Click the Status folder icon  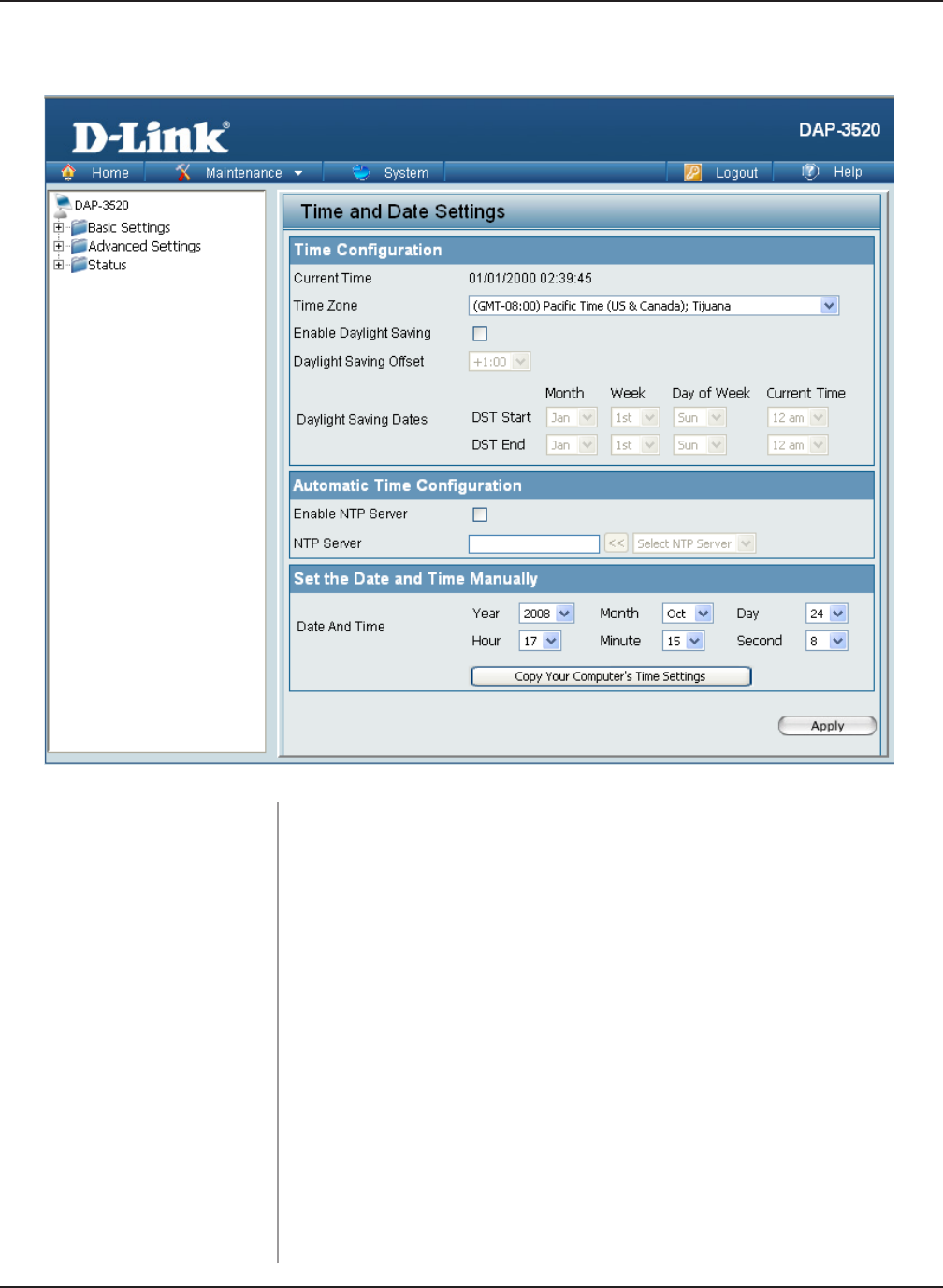pos(80,265)
